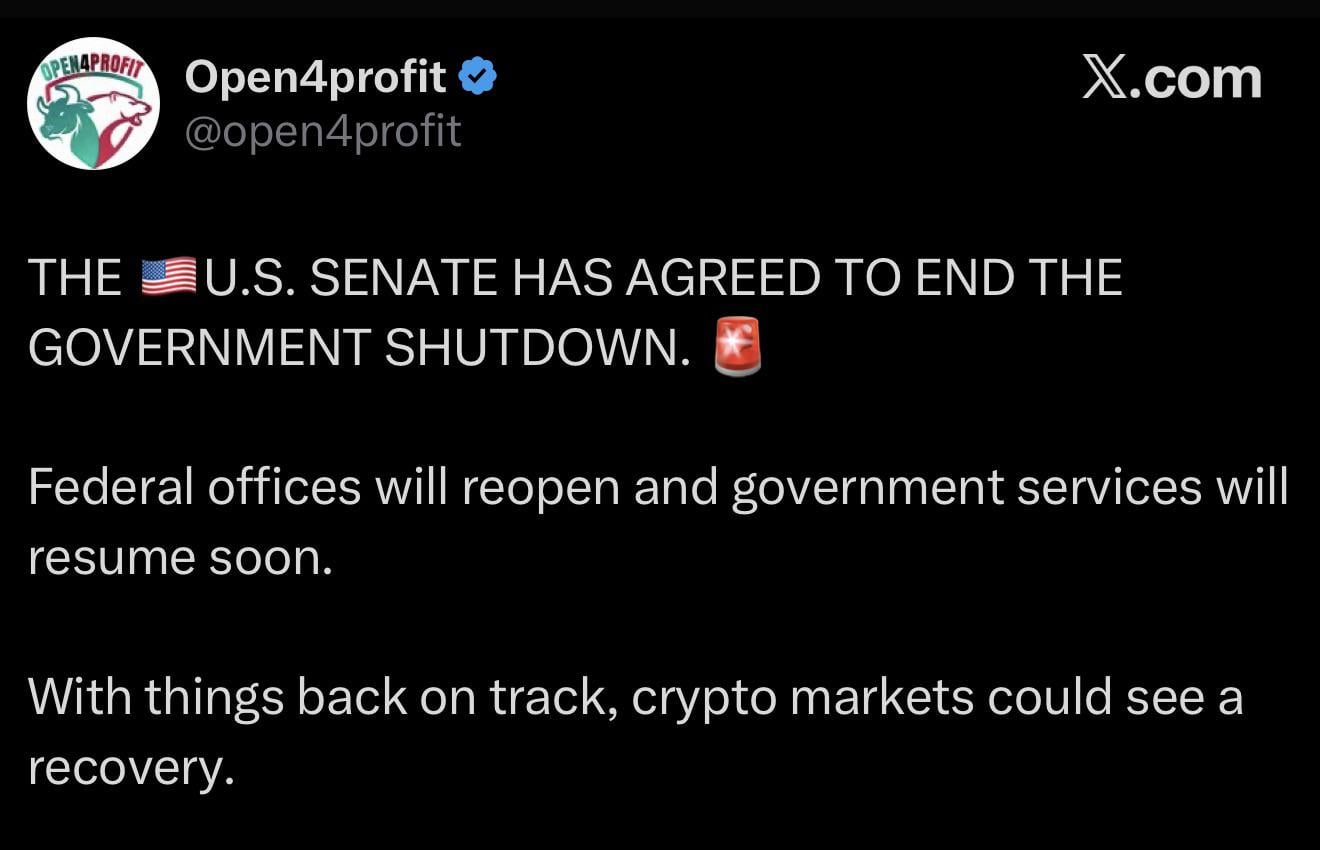Click the phrase "resume soon."
This screenshot has width=1320, height=850.
(x=179, y=557)
